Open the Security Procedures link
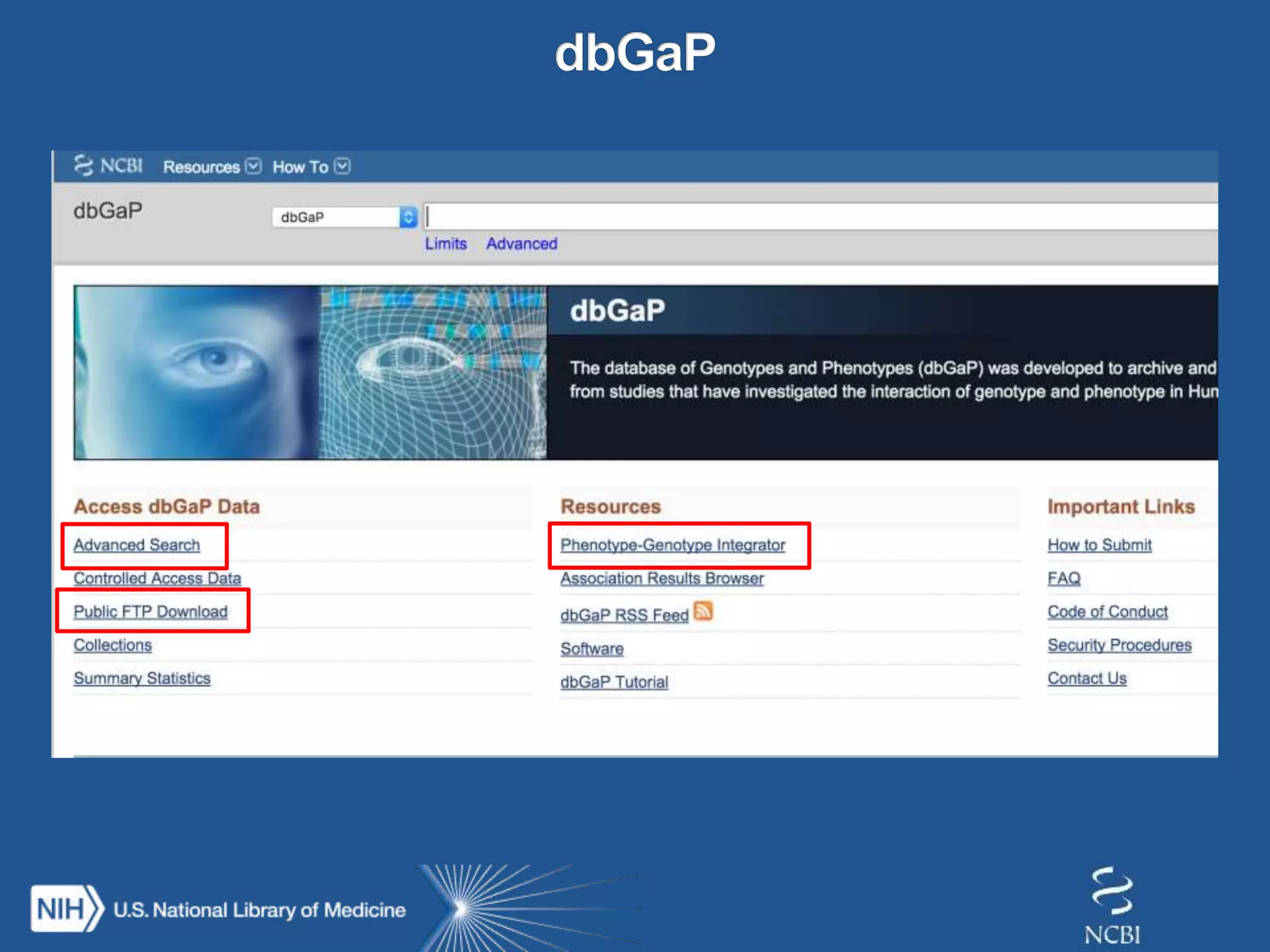 coord(1119,645)
